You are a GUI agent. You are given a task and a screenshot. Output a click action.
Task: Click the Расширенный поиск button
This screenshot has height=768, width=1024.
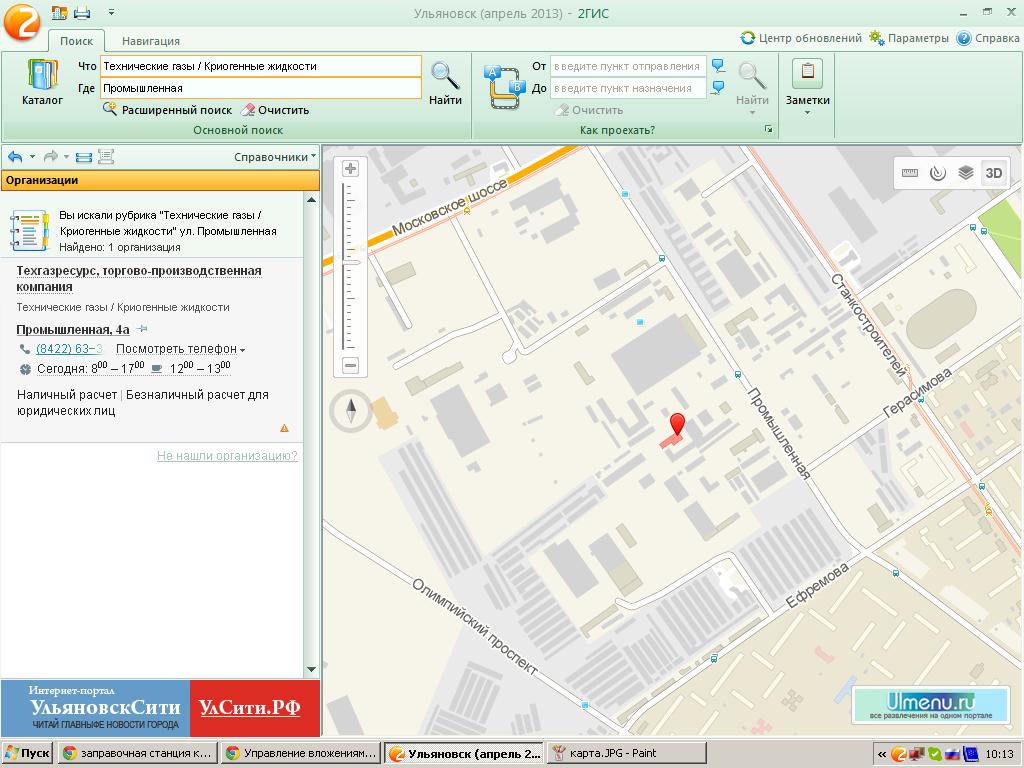click(167, 110)
